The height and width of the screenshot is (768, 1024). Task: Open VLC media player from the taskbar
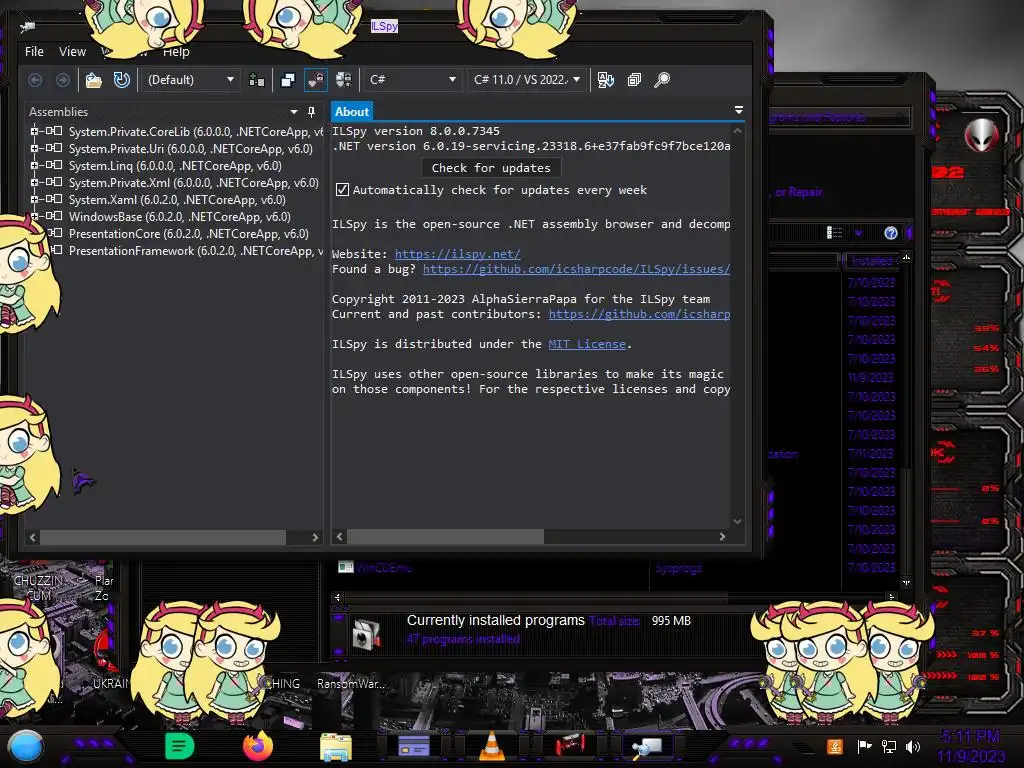tap(492, 746)
